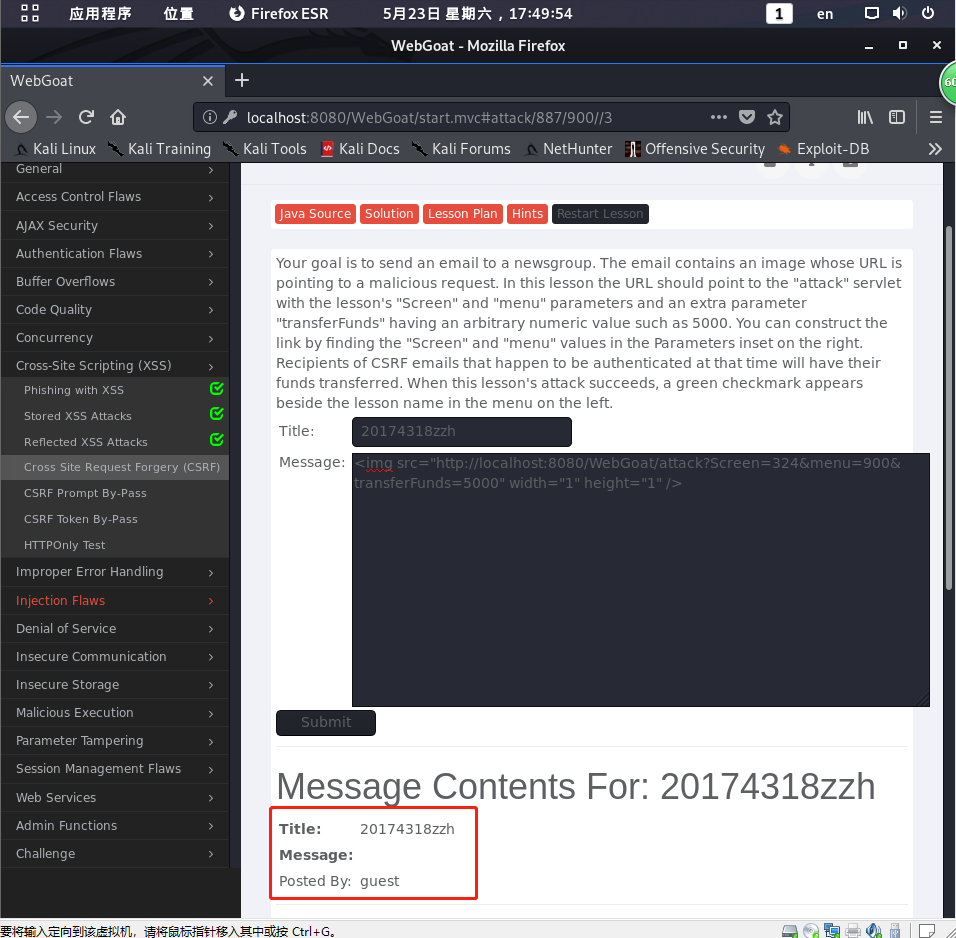
Task: Click the Solution button
Action: tap(389, 214)
